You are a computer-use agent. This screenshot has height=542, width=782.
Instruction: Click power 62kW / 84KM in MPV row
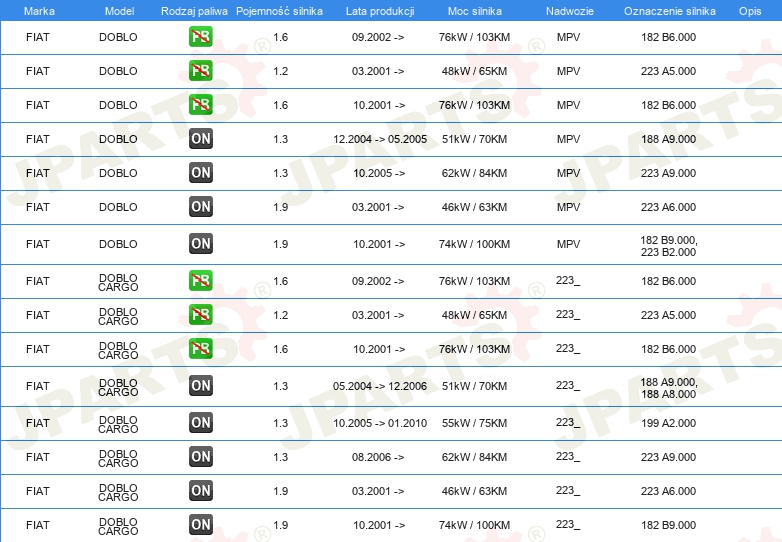click(x=474, y=173)
